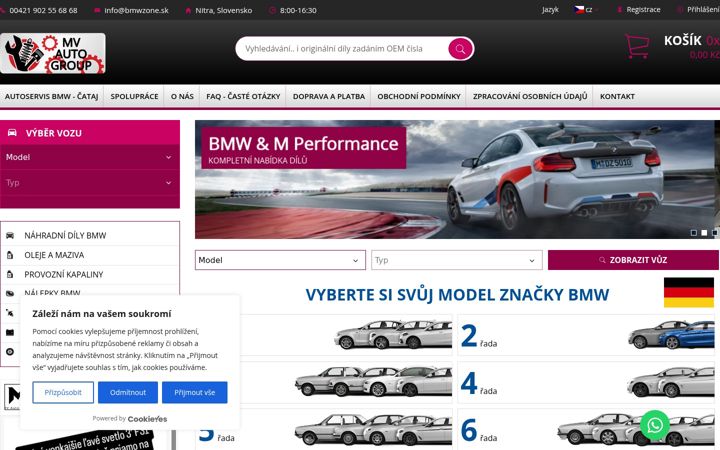Open the Spolupráce menu item

(x=134, y=96)
